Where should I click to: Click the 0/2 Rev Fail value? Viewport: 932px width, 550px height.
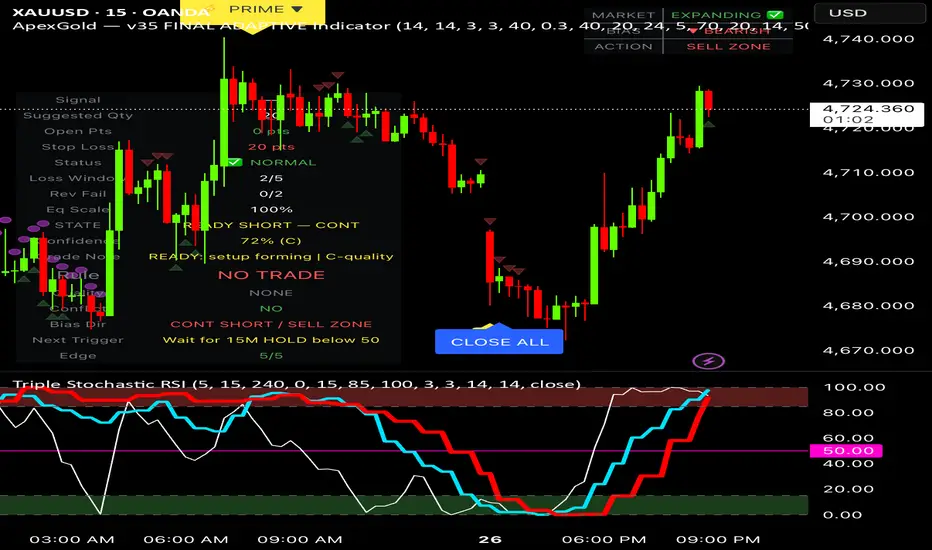coord(271,194)
